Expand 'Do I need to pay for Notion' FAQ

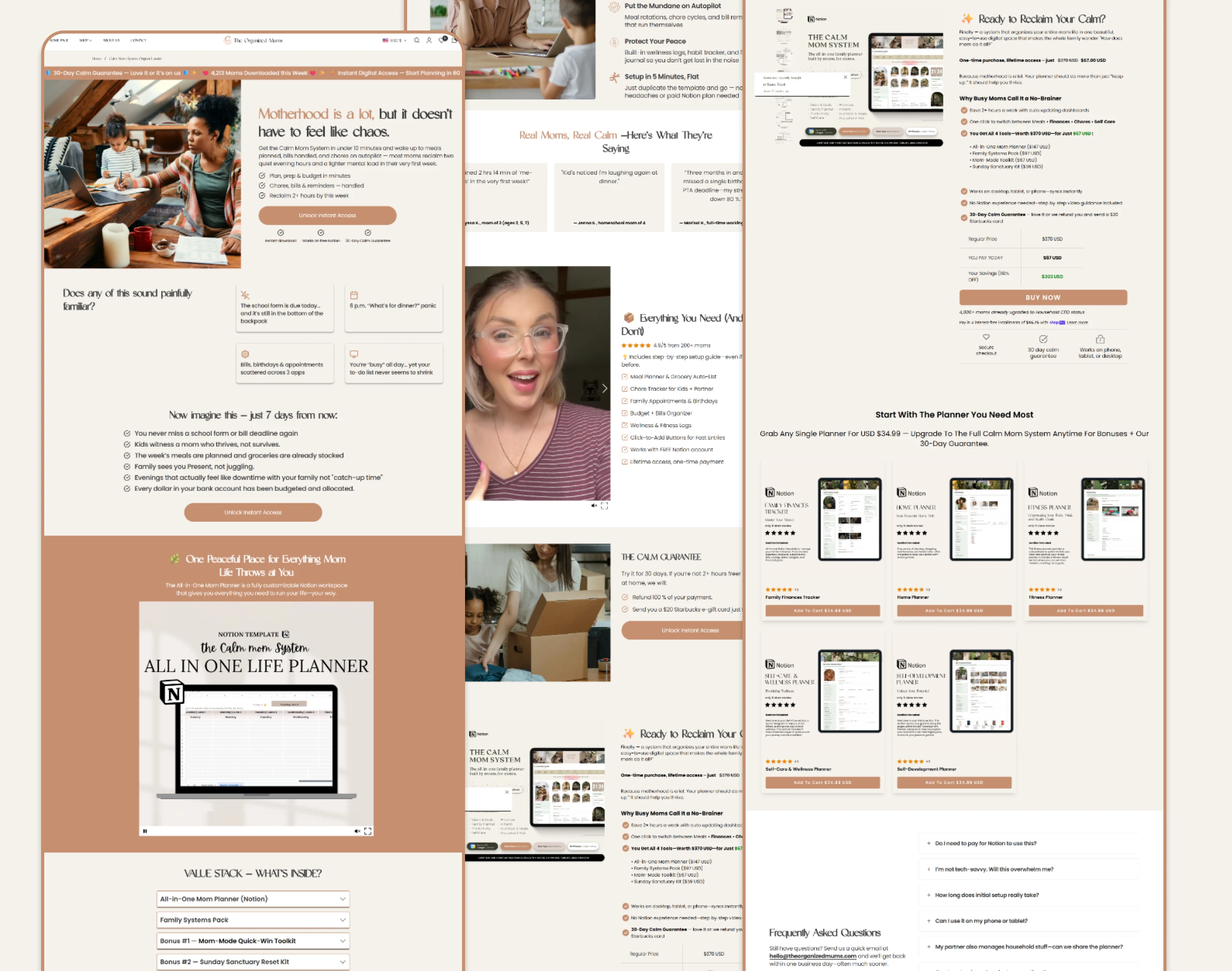pos(1028,843)
